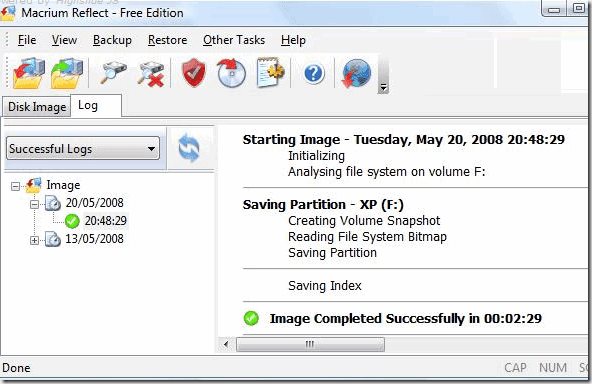Refresh logs with the blue arrows icon
Image resolution: width=592 pixels, height=384 pixels.
189,148
